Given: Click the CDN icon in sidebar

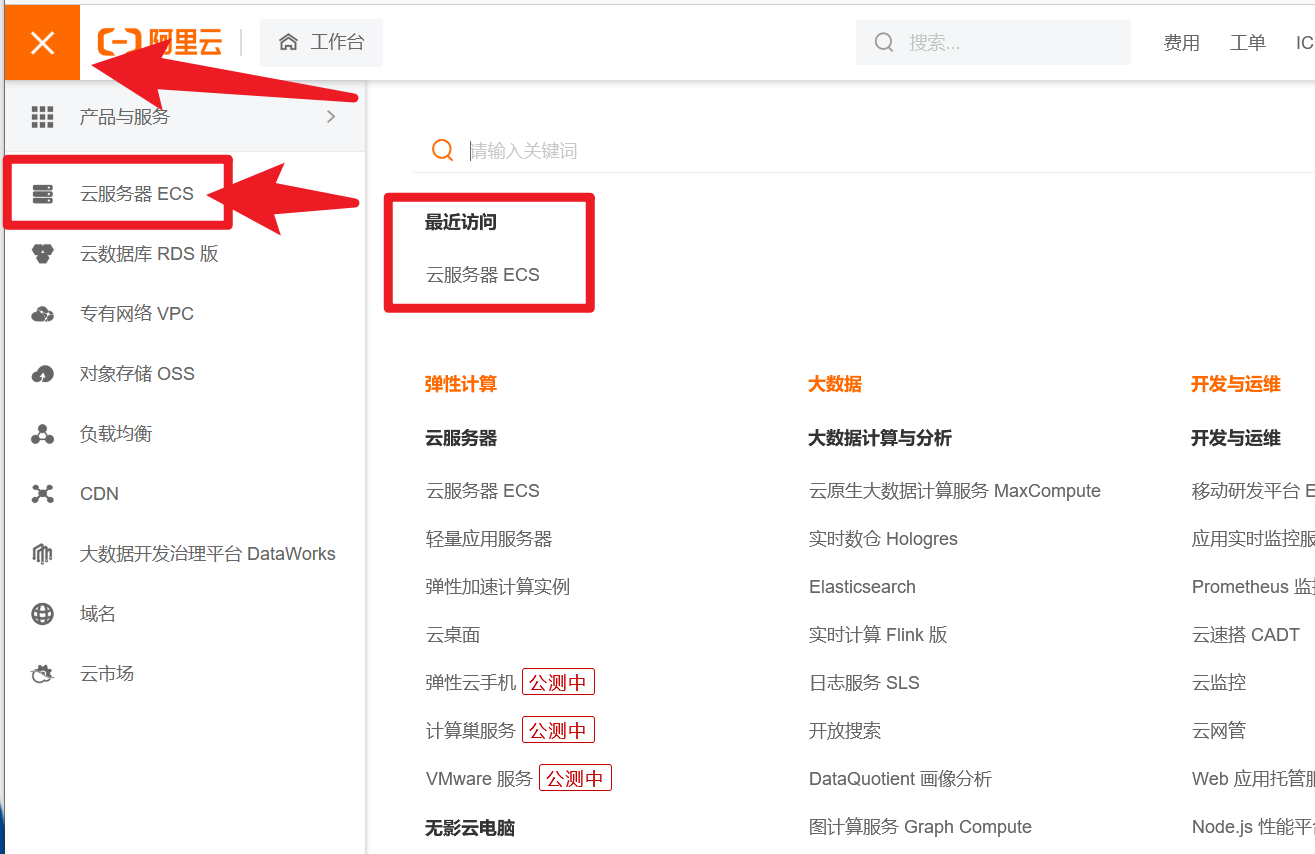Looking at the screenshot, I should click(42, 494).
